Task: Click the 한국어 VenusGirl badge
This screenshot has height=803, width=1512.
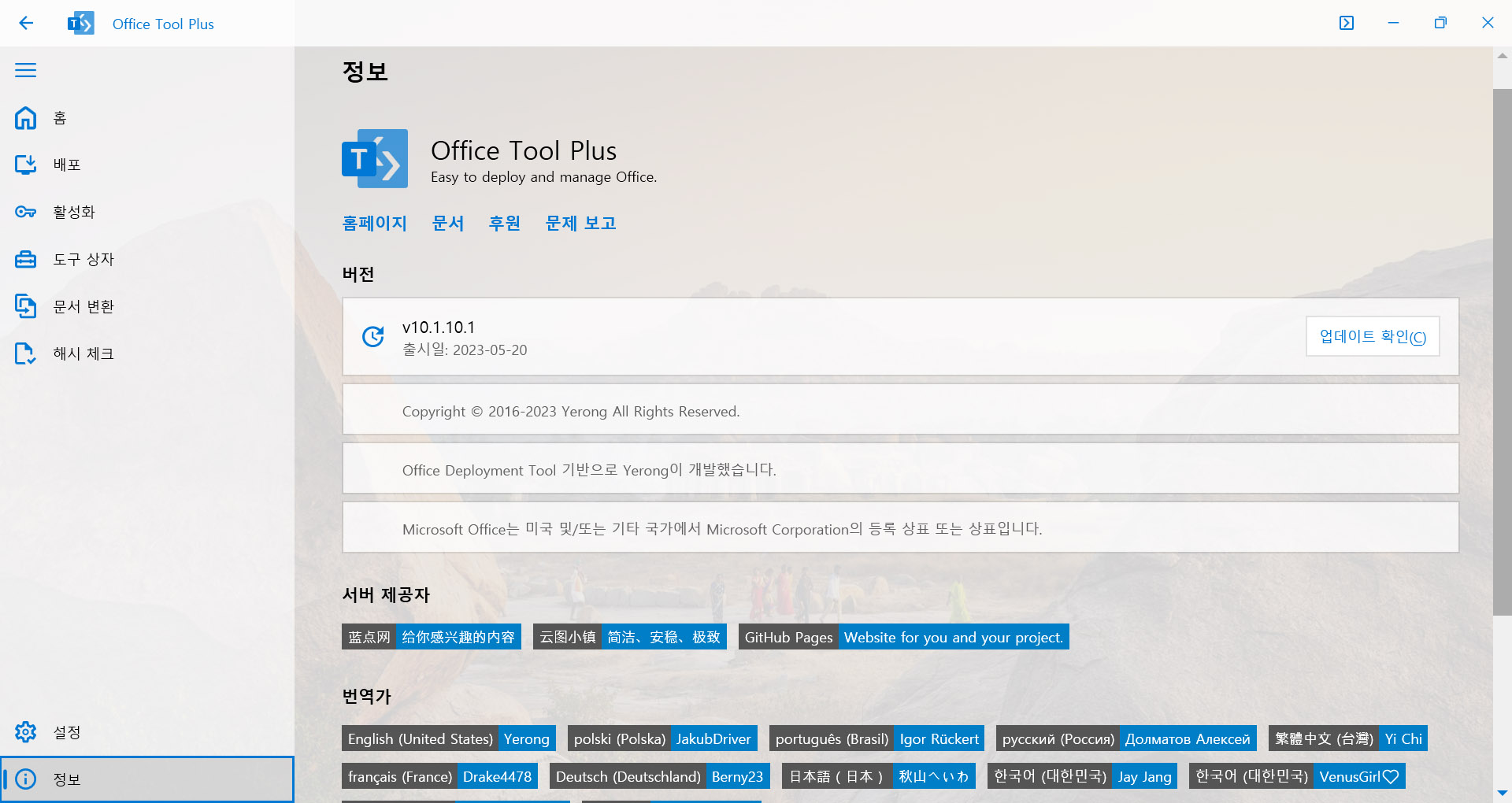Action: pyautogui.click(x=1297, y=776)
